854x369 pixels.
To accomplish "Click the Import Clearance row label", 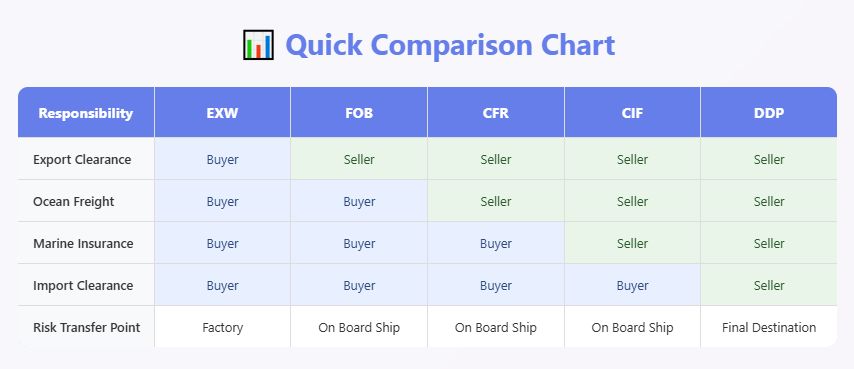I will [83, 285].
